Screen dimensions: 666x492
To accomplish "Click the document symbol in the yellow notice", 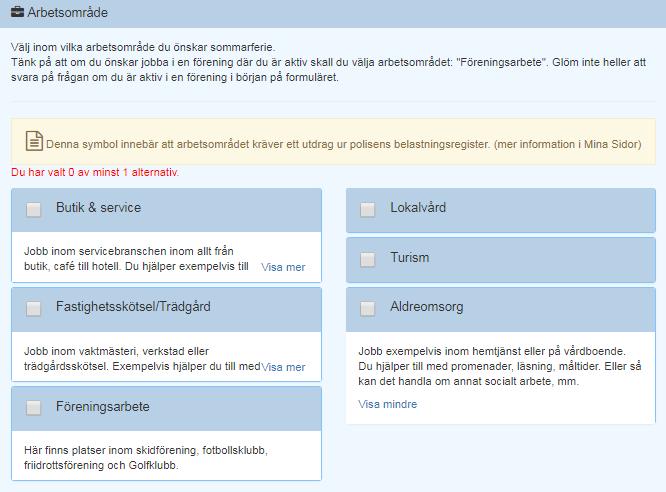I will coord(34,141).
